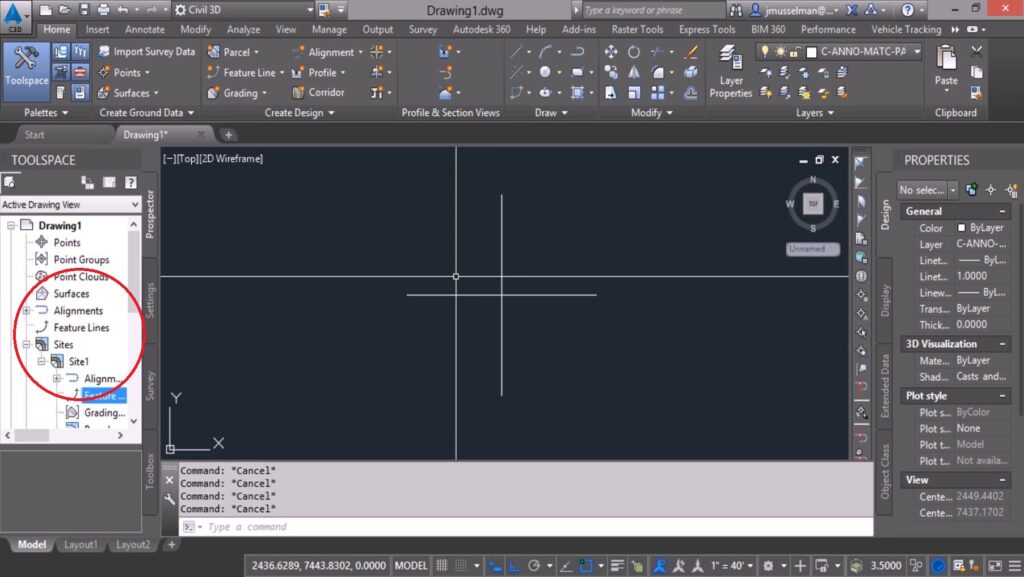This screenshot has height=577, width=1024.
Task: Click Import Survey Data
Action: point(146,52)
